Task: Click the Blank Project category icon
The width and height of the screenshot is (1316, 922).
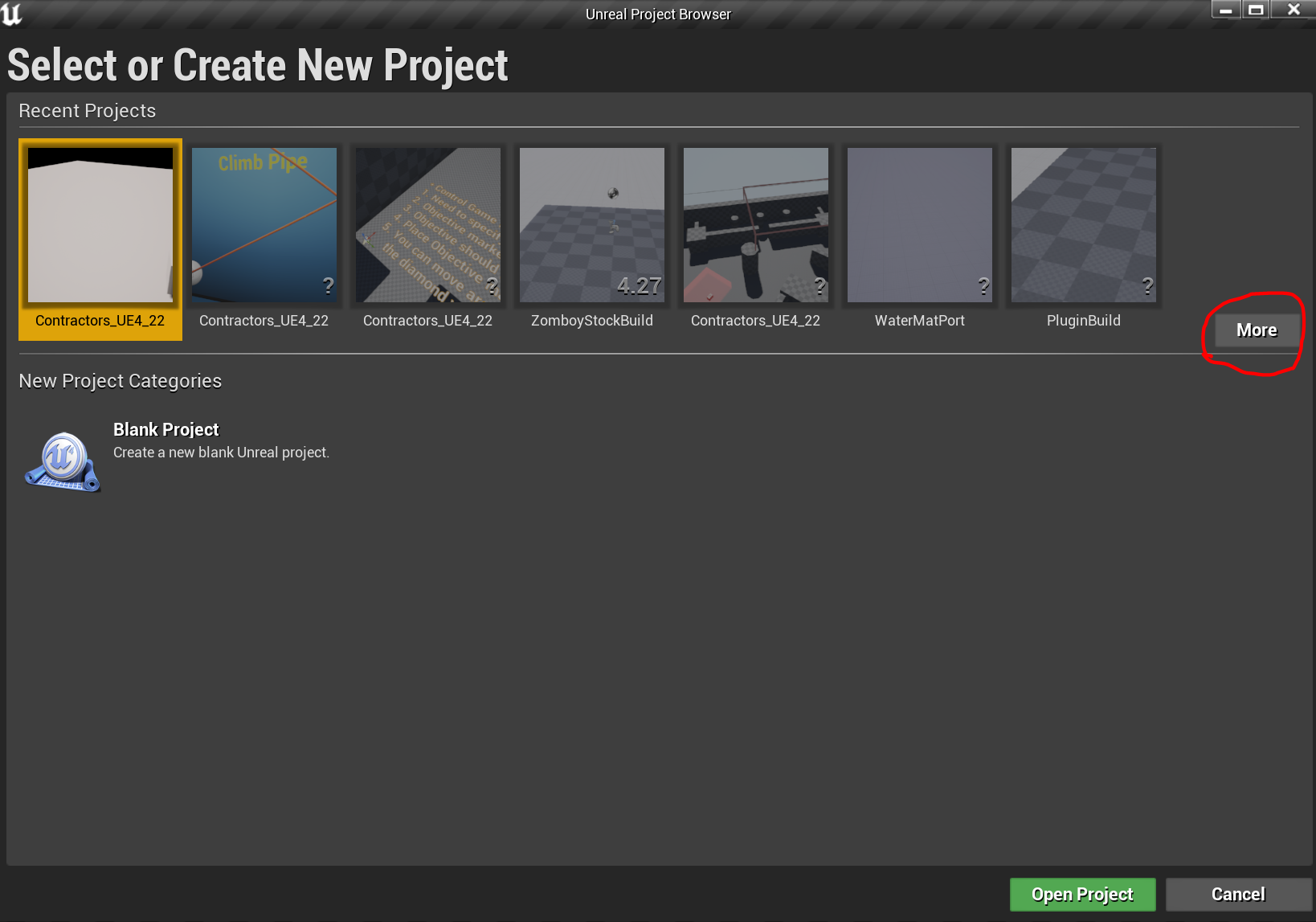Action: (62, 461)
